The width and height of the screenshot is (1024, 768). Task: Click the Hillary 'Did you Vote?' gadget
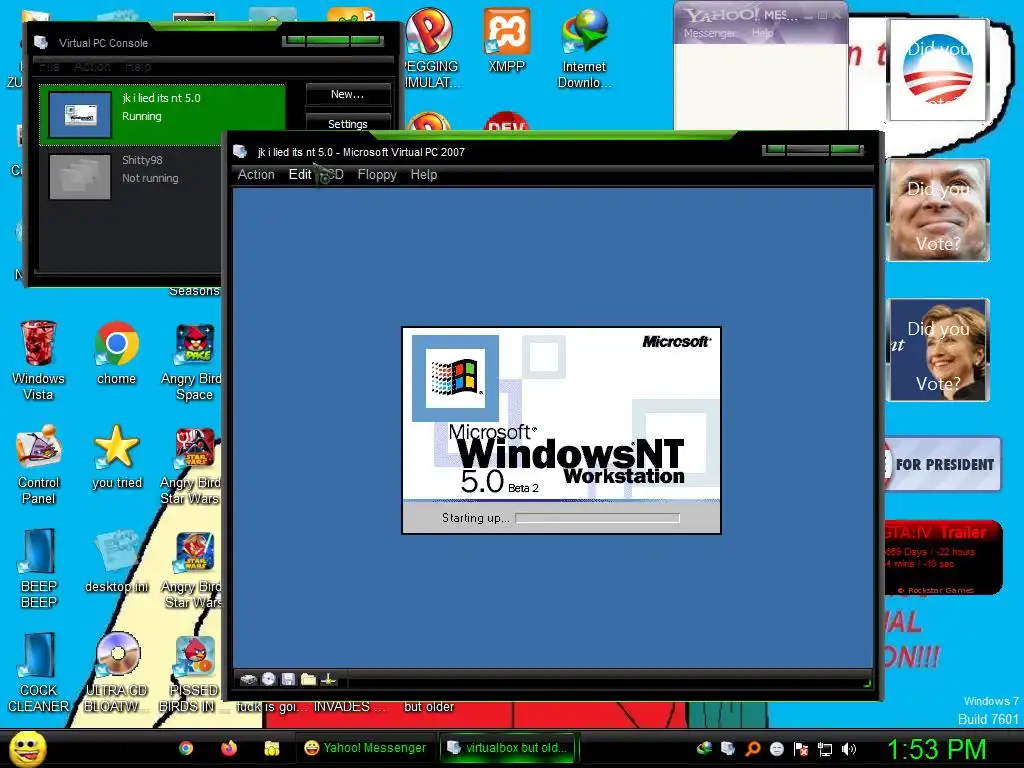(x=938, y=350)
